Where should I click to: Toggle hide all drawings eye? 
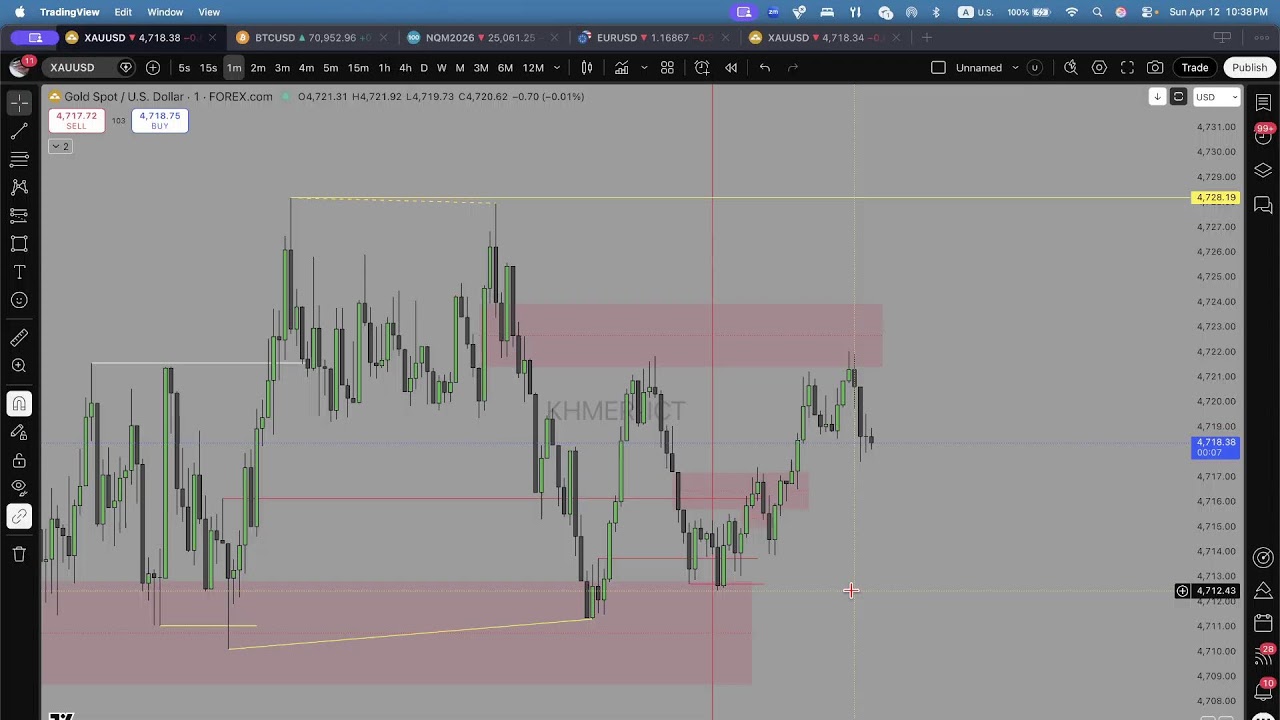click(x=19, y=488)
